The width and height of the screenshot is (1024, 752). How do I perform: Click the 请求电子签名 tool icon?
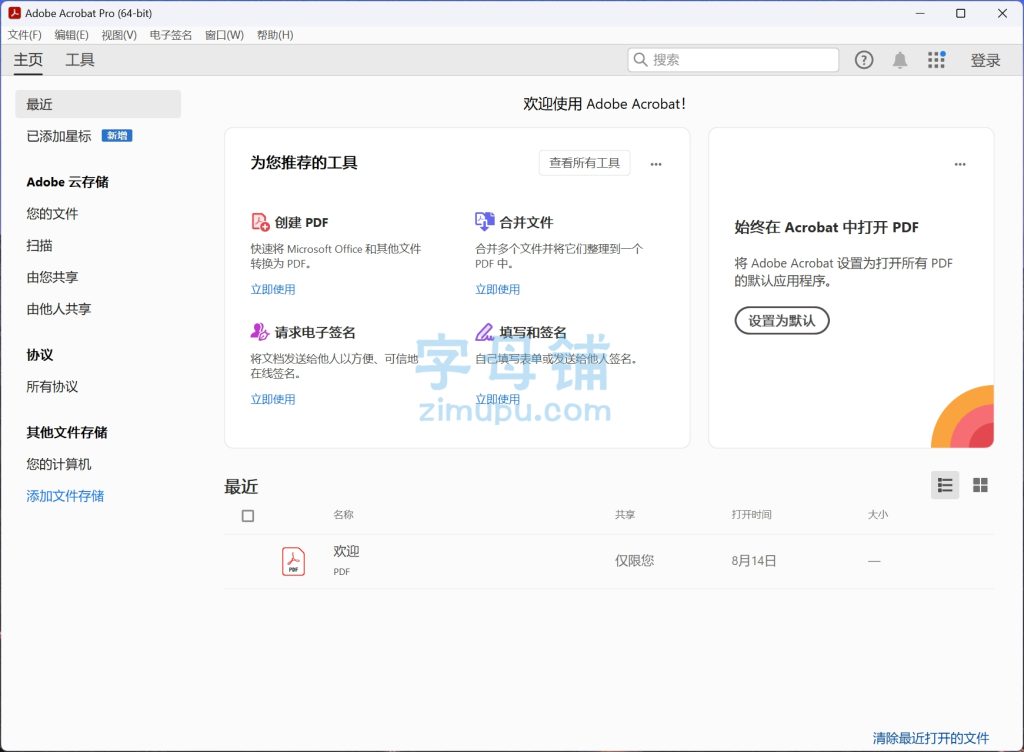click(x=260, y=332)
